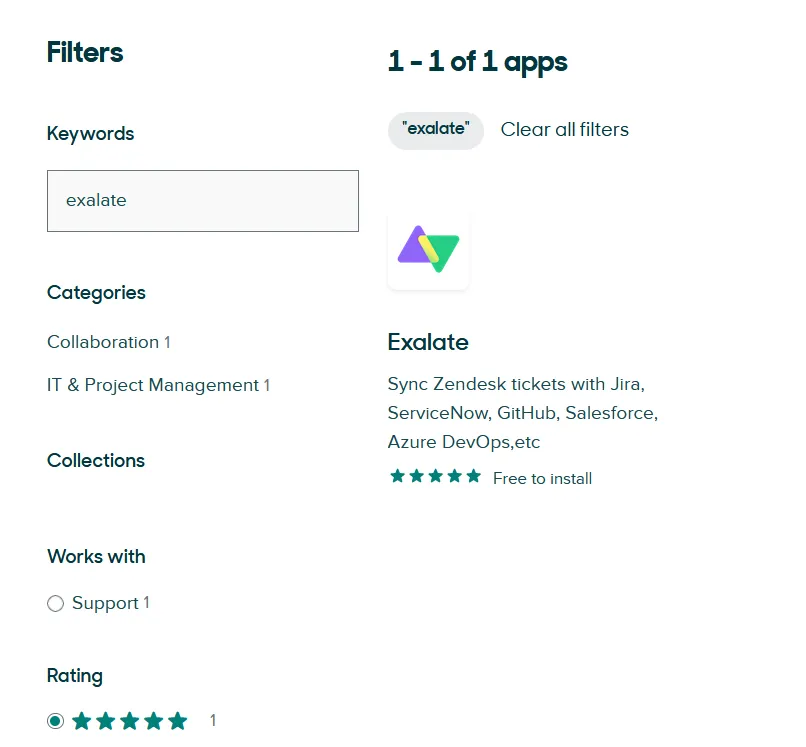Select the 5-star rating radio button
806x747 pixels.
click(55, 720)
